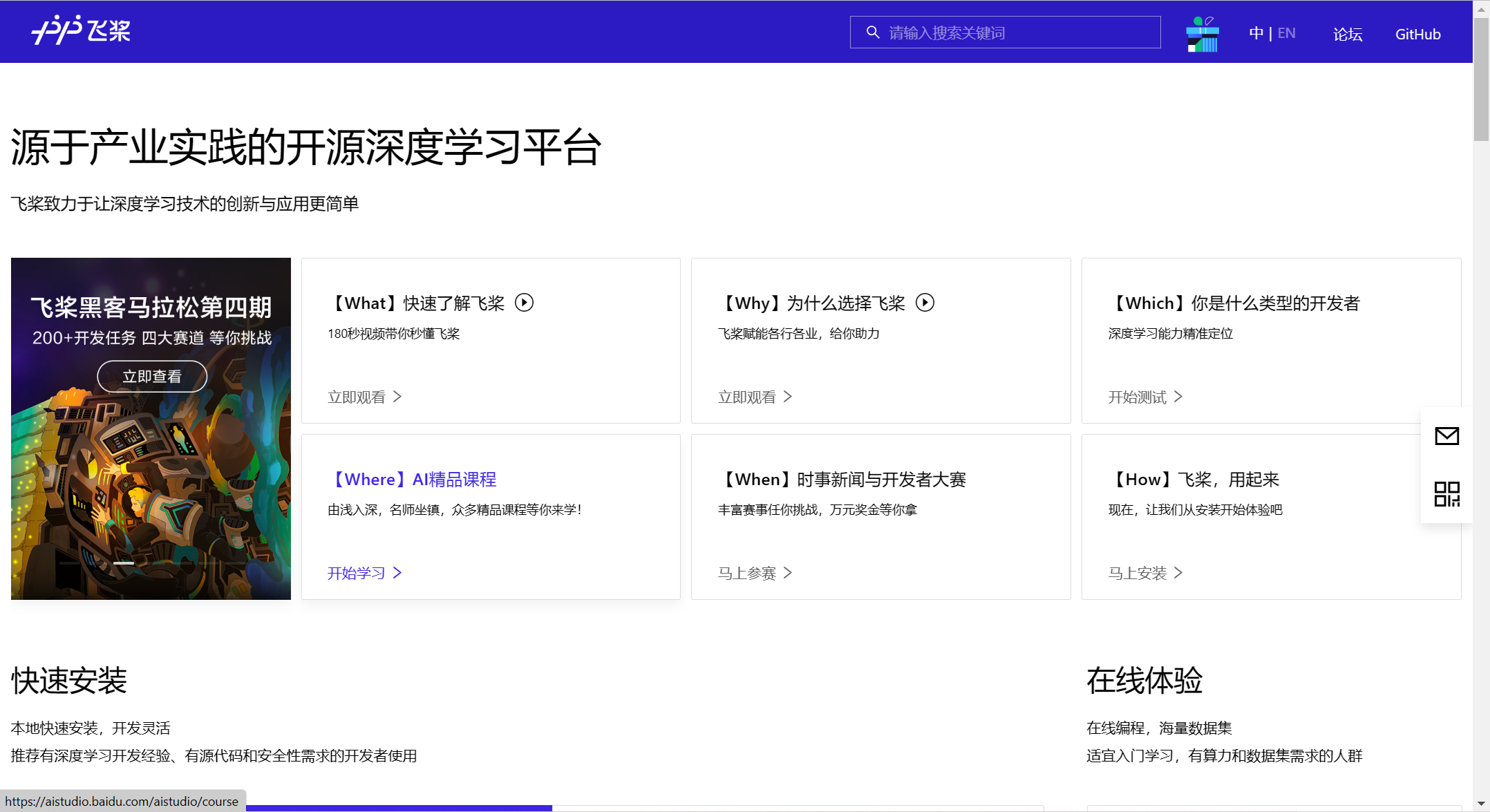Open 【Where】AI精品课程 card title
Viewport: 1490px width, 812px height.
click(412, 480)
